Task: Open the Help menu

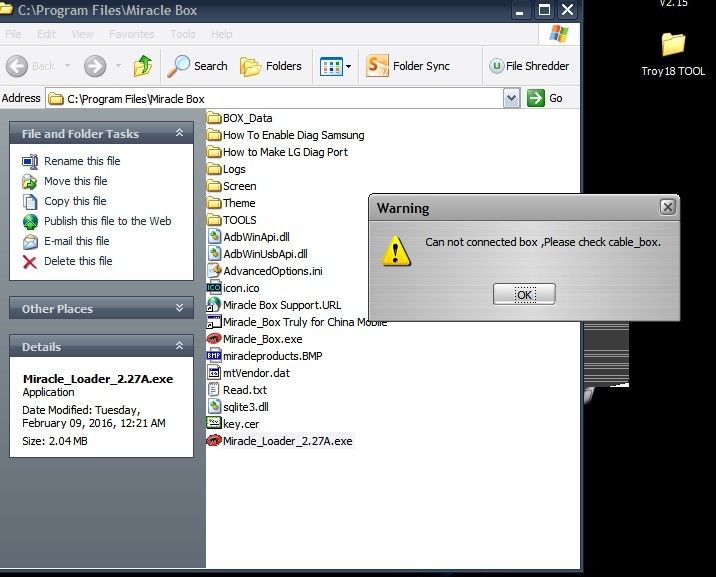Action: [x=221, y=34]
